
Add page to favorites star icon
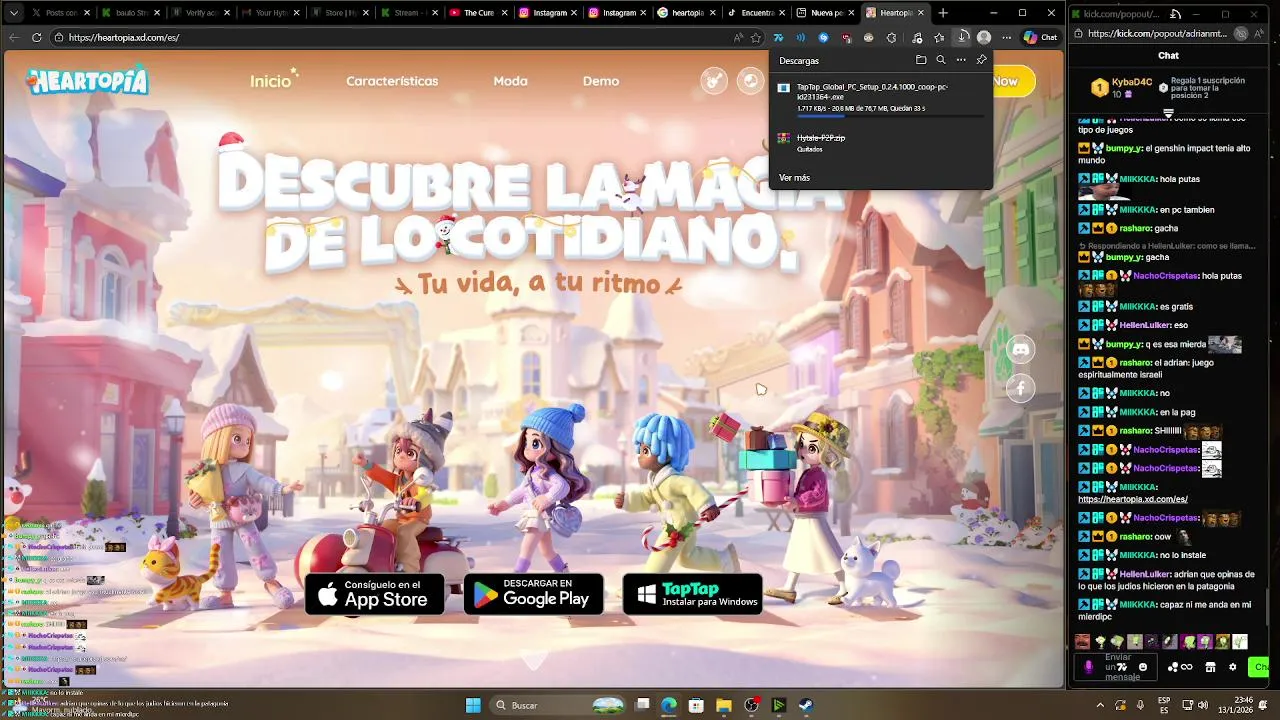[x=756, y=37]
